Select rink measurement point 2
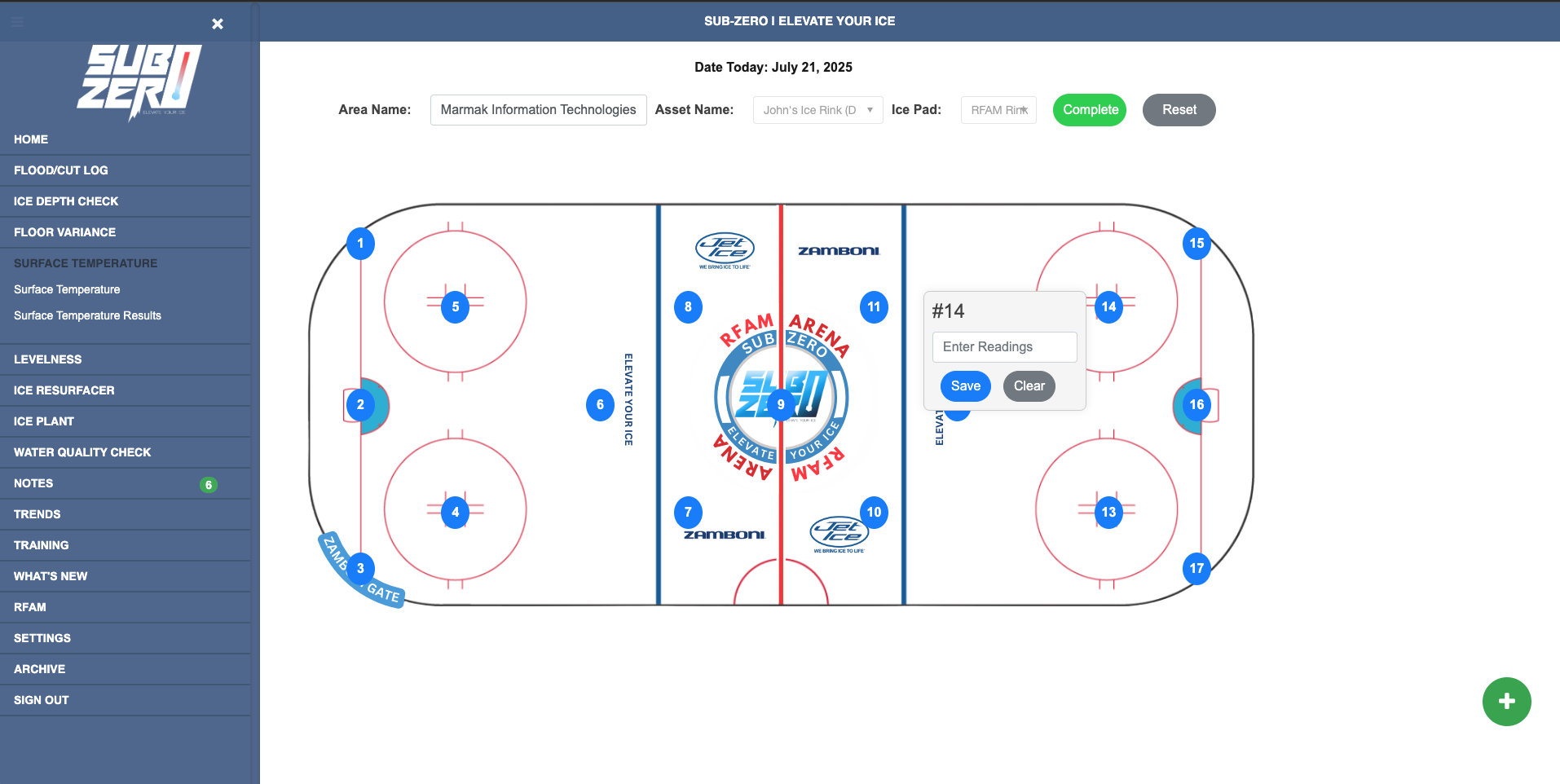This screenshot has width=1560, height=784. tap(360, 404)
